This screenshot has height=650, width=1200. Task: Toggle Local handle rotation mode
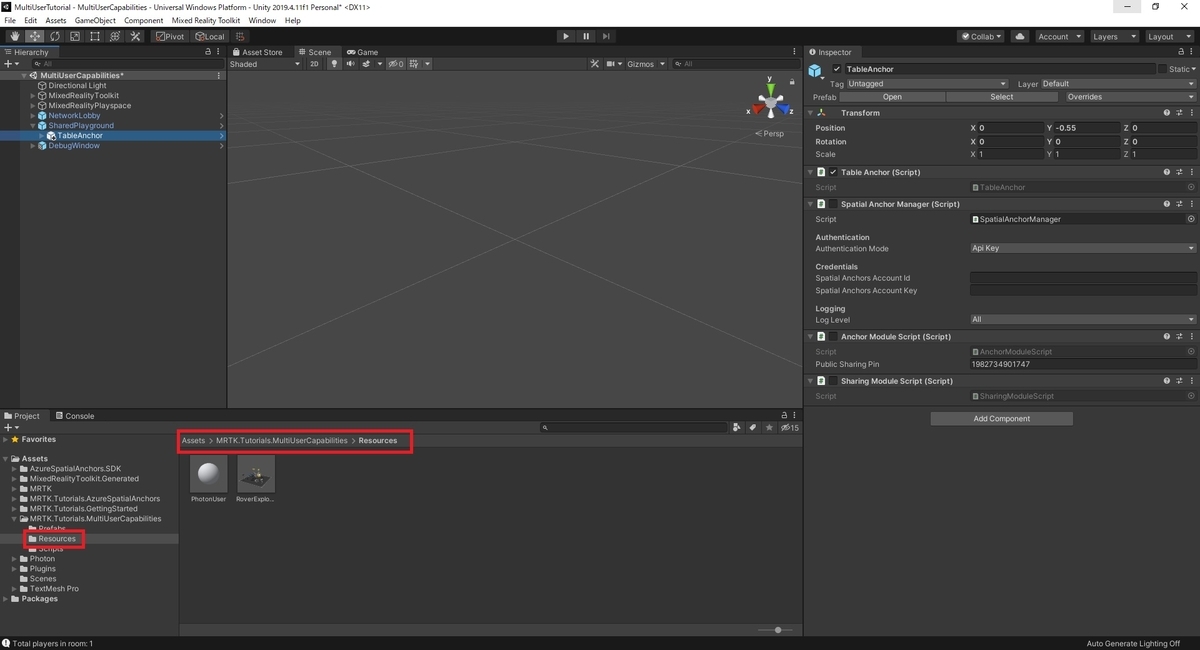coord(210,36)
